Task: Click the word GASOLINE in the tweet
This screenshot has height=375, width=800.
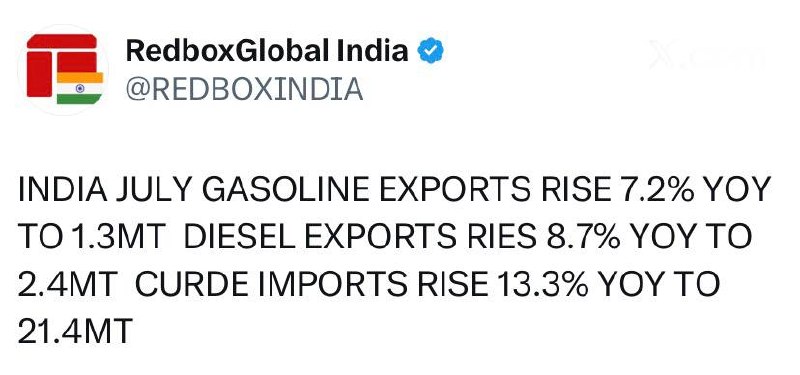Action: 286,190
